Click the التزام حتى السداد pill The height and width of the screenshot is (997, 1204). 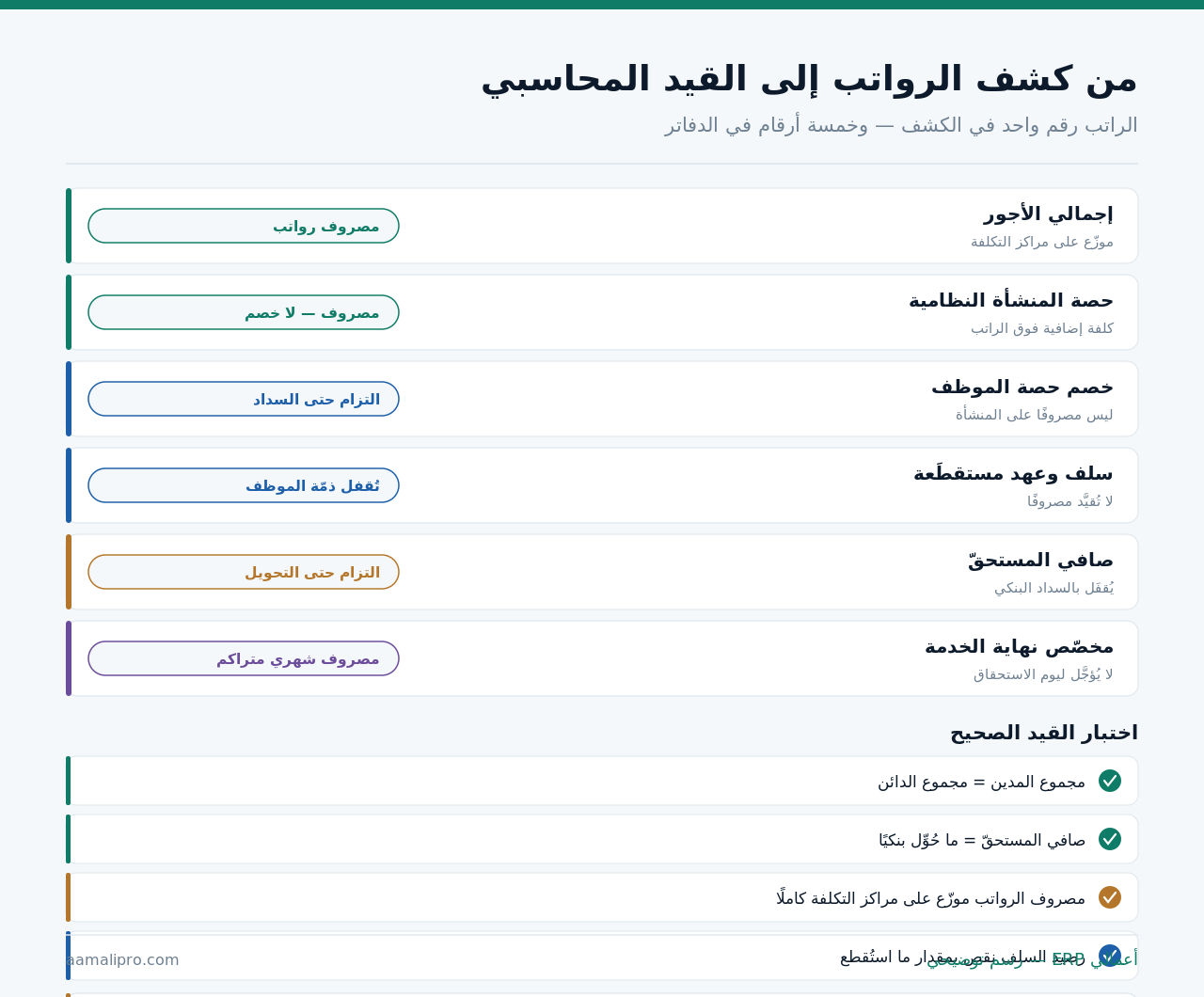click(x=244, y=399)
